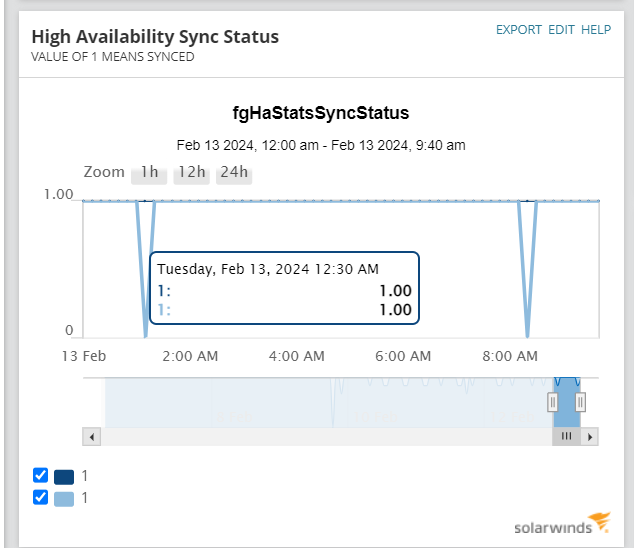Viewport: 634px width, 548px height.
Task: Click the EXPORT link
Action: (x=519, y=30)
